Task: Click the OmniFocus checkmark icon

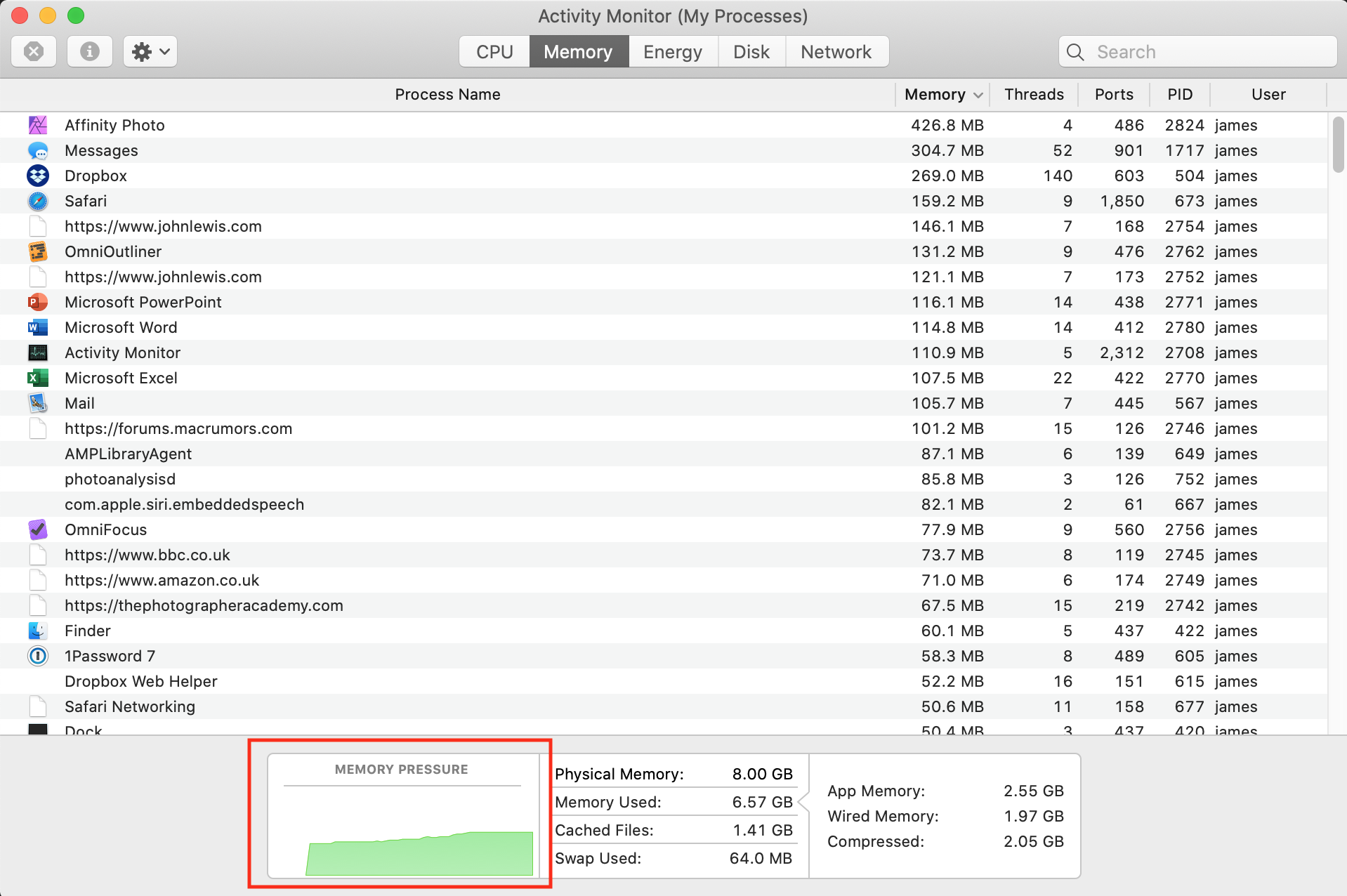Action: [38, 529]
